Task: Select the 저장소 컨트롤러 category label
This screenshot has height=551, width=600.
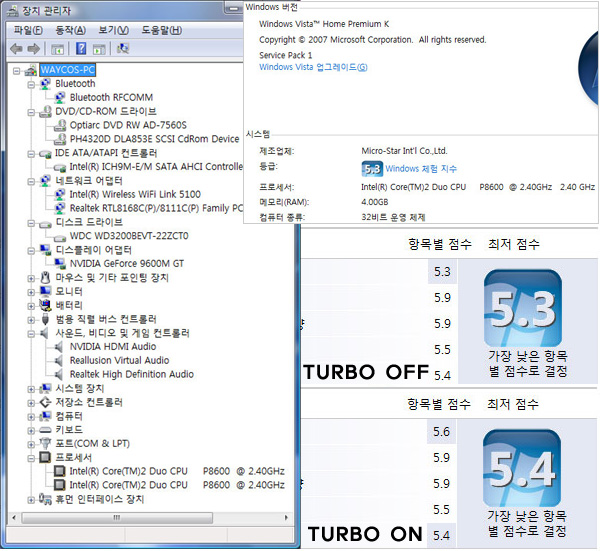Action: point(89,402)
